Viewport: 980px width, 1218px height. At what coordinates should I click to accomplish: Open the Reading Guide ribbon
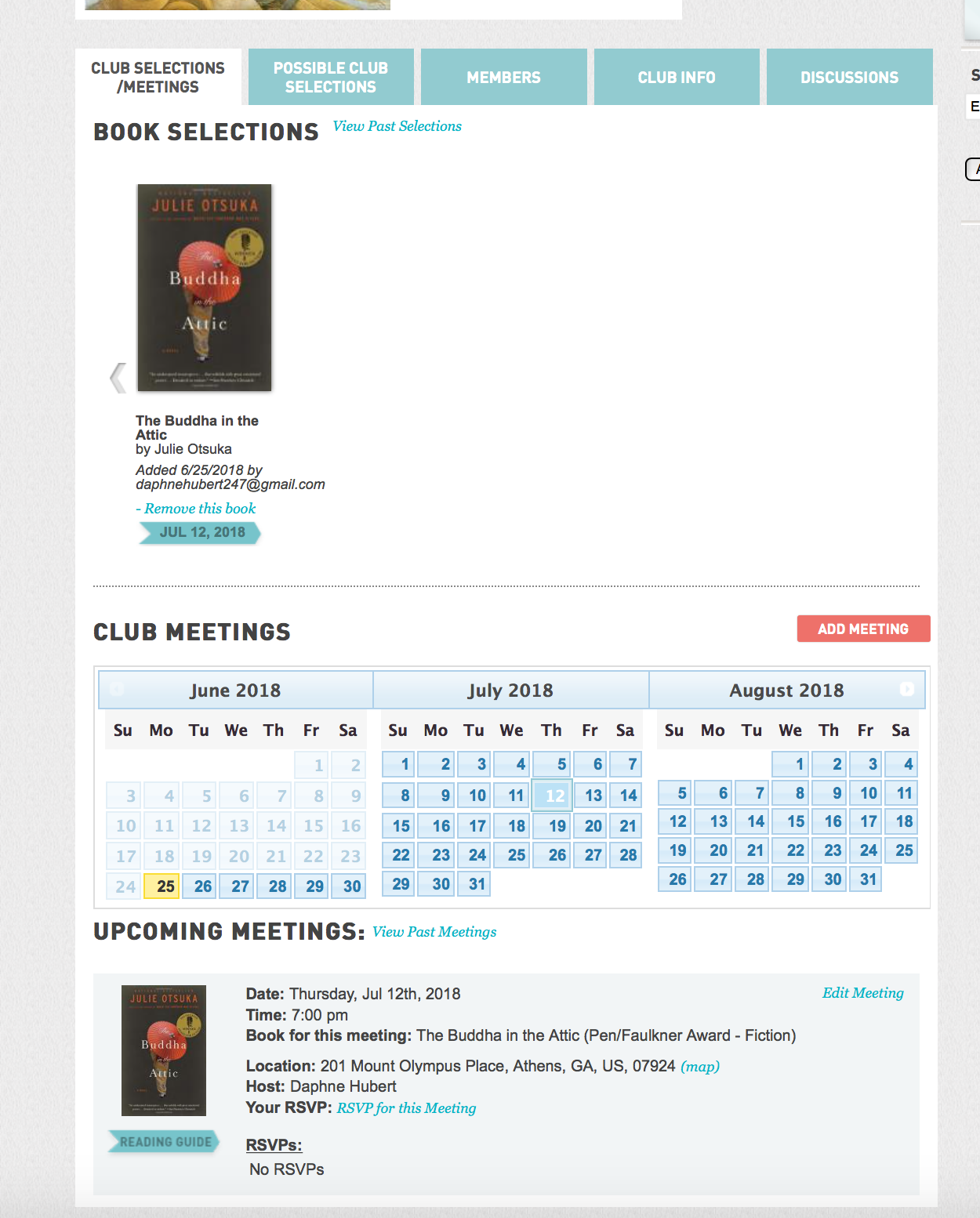[x=165, y=1142]
